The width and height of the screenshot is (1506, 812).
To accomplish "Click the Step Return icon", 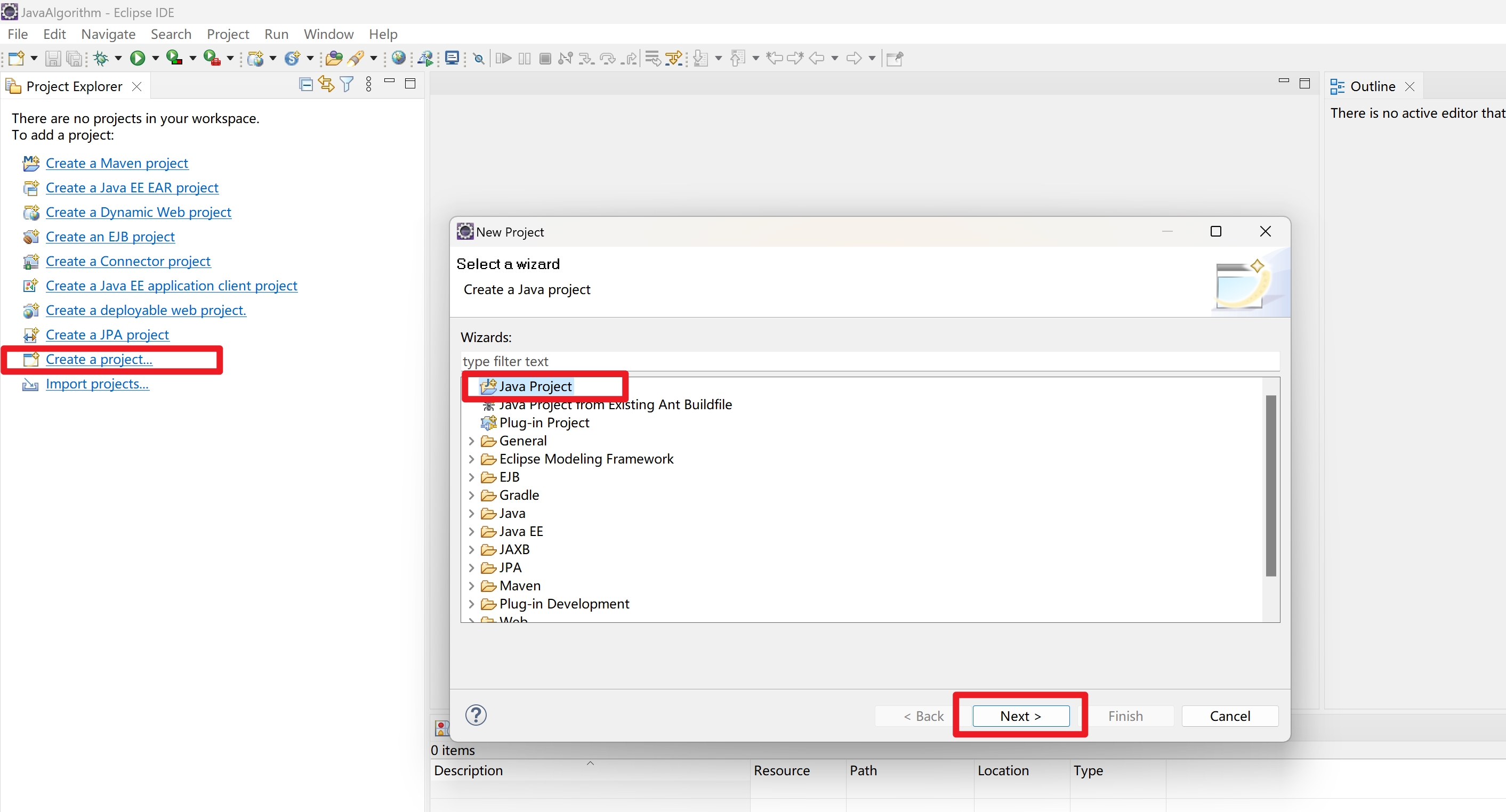I will click(x=630, y=58).
